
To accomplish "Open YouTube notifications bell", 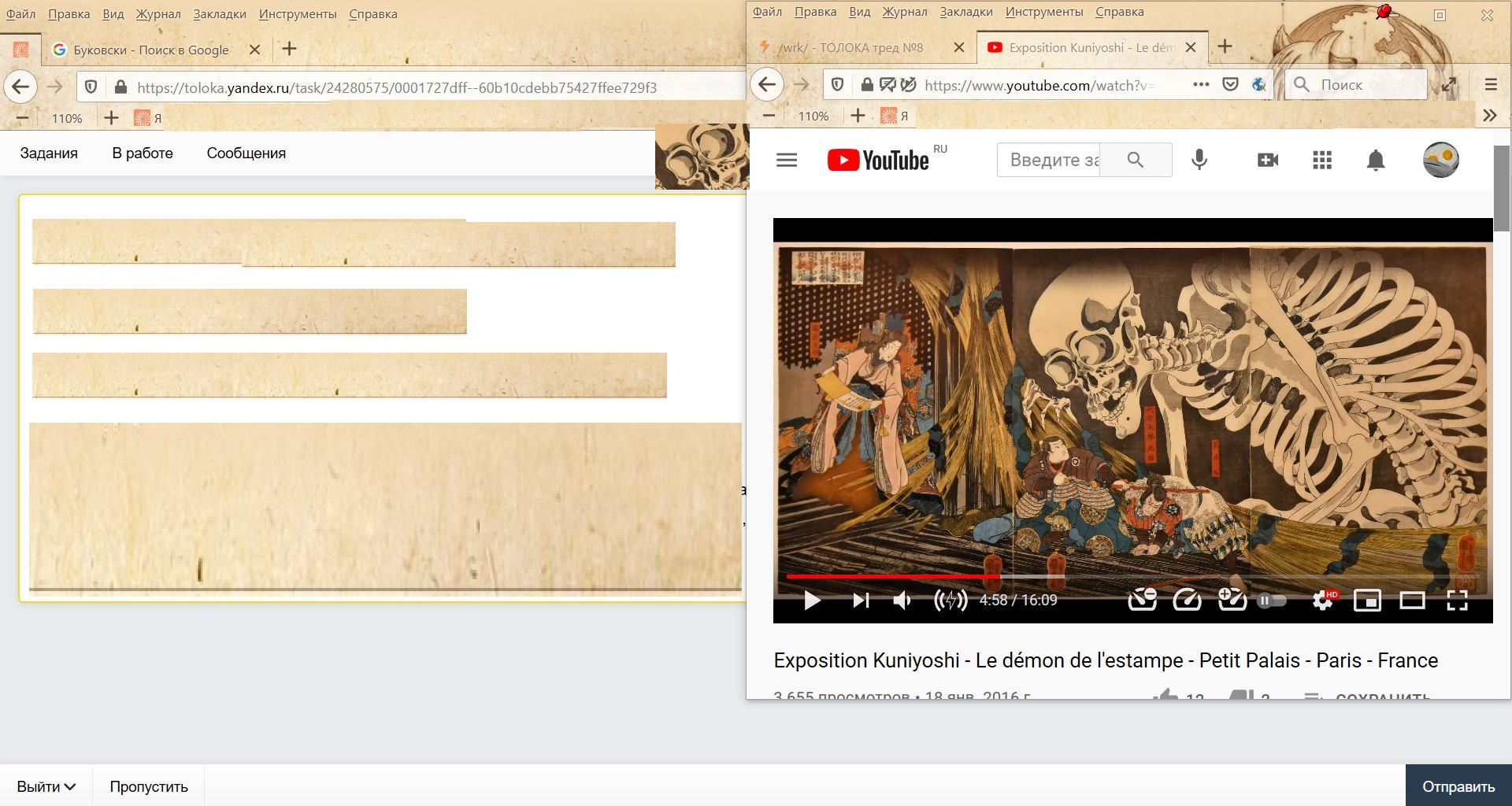I will pyautogui.click(x=1376, y=161).
